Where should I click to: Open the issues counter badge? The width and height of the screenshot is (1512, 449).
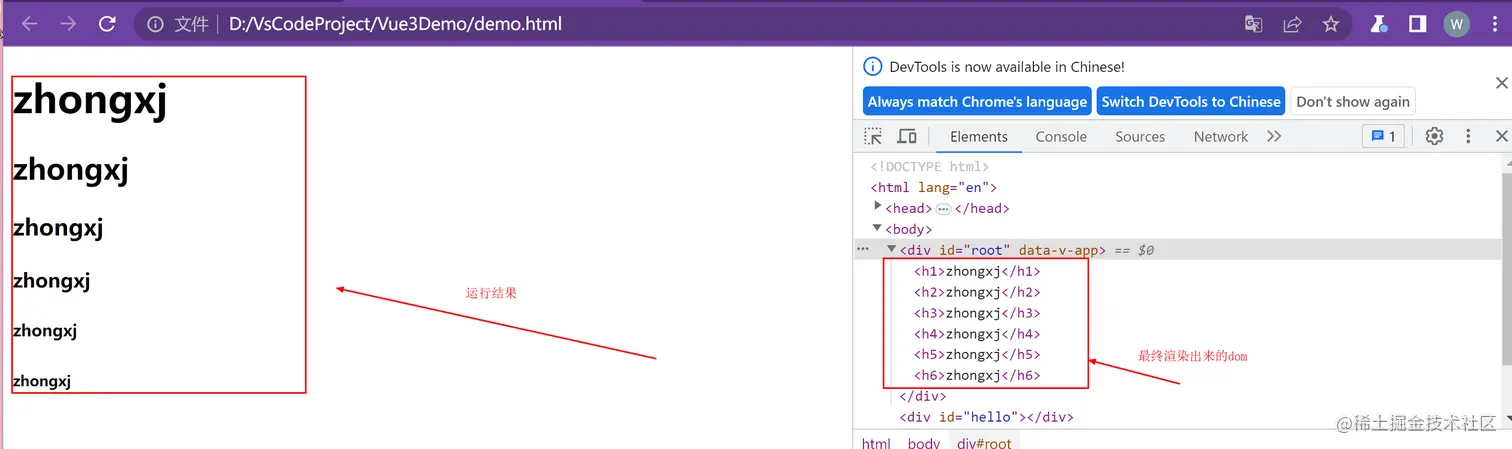(x=1383, y=136)
